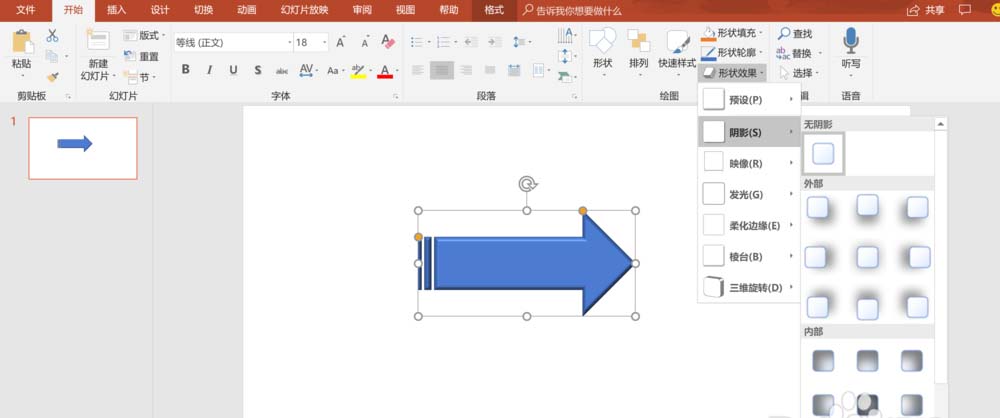The width and height of the screenshot is (1000, 418).
Task: Open line spacing options
Action: tap(521, 42)
